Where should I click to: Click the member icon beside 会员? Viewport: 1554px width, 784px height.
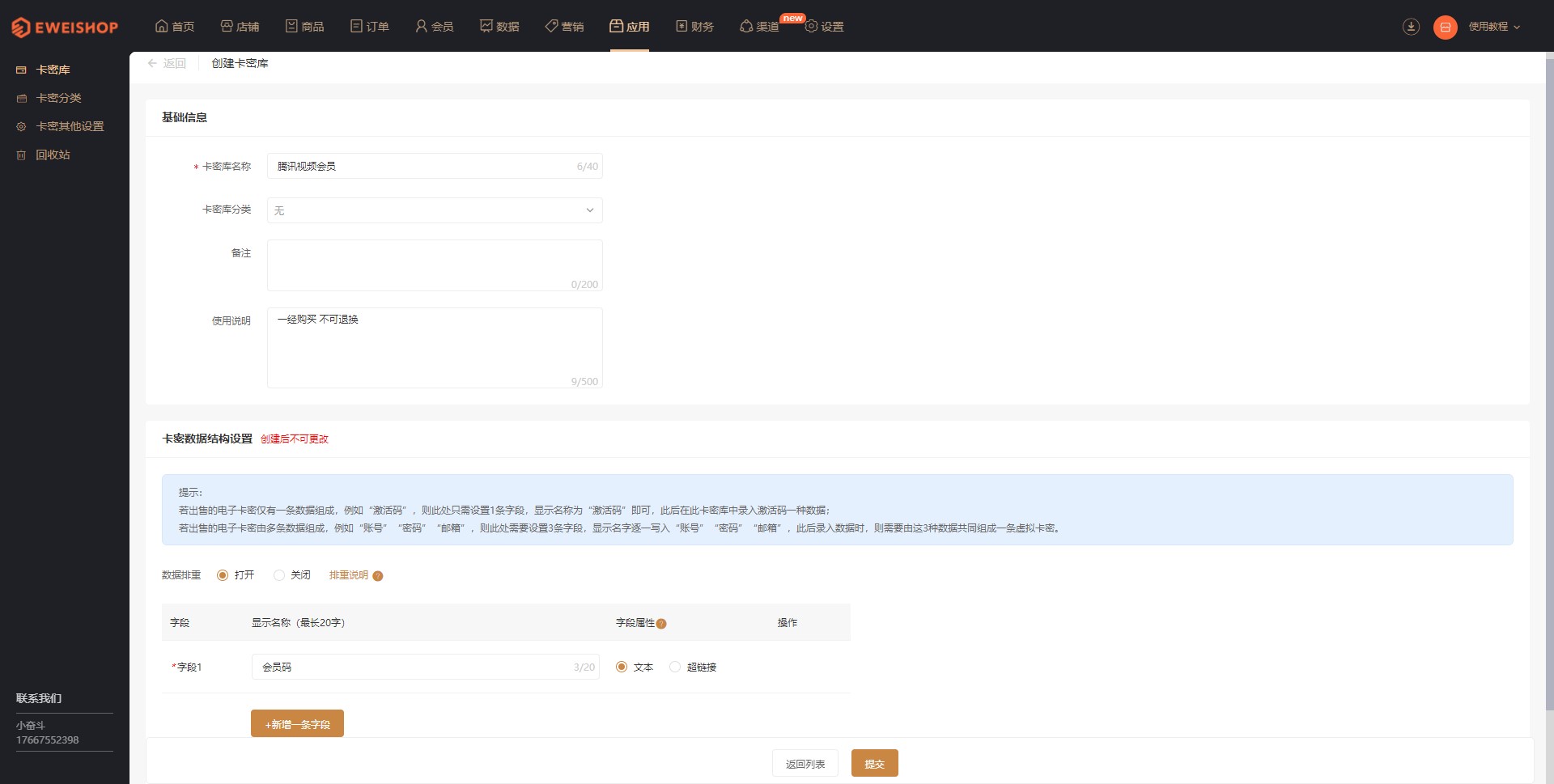point(421,26)
